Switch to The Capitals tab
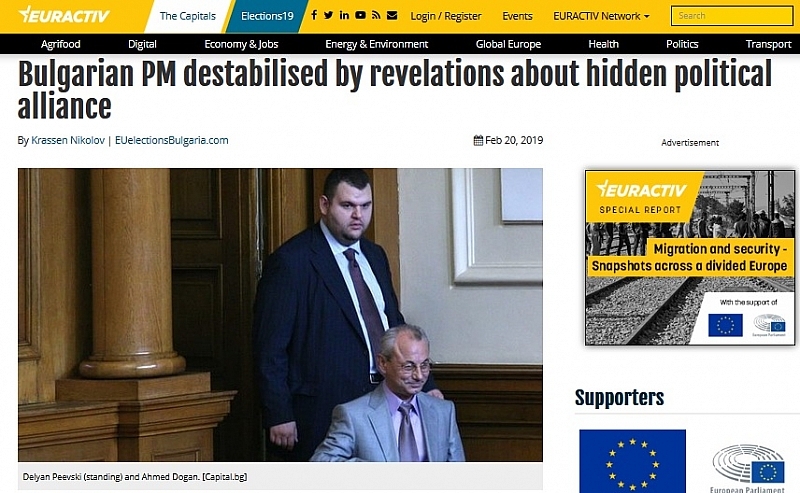Viewport: 800px width, 493px height. click(187, 16)
